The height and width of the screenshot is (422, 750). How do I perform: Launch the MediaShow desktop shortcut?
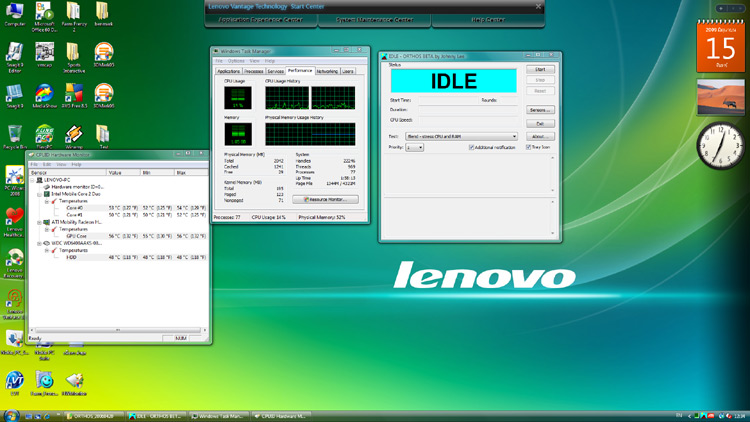(x=44, y=96)
